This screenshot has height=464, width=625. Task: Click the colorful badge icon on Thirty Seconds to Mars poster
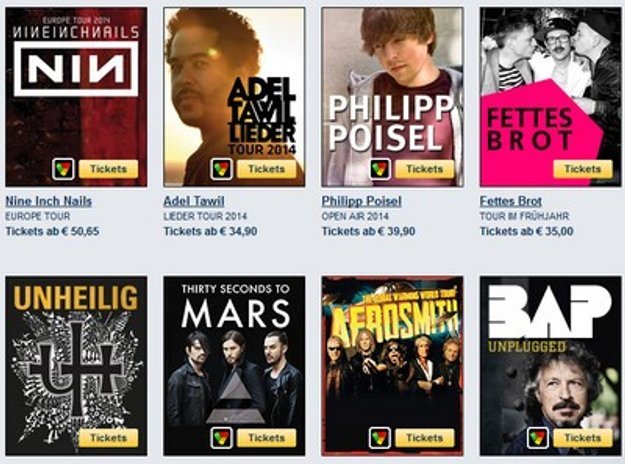click(221, 438)
